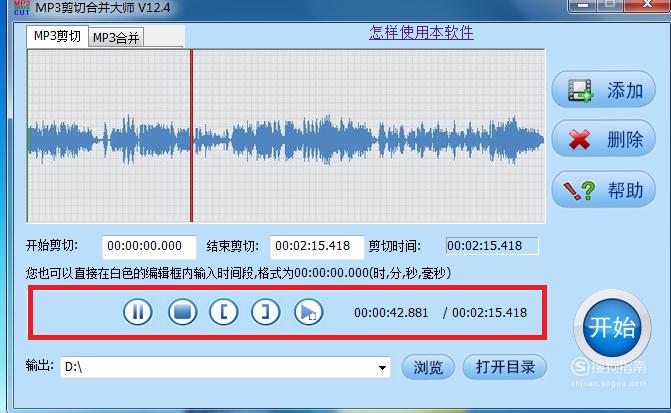Click the current time 00:00:42.881 readout
671x413 pixels.
click(391, 313)
